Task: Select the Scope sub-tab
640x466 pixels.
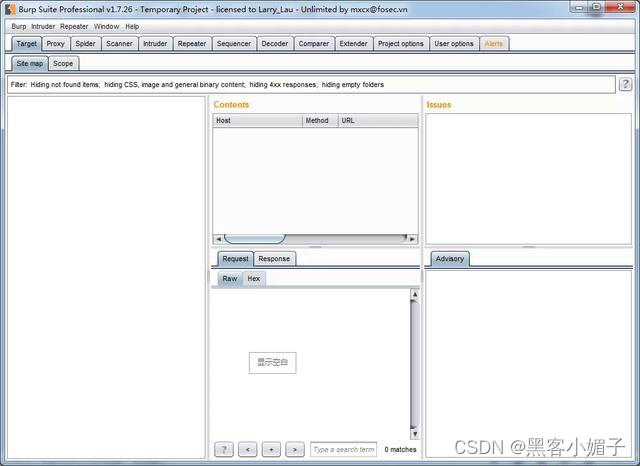Action: (63, 64)
